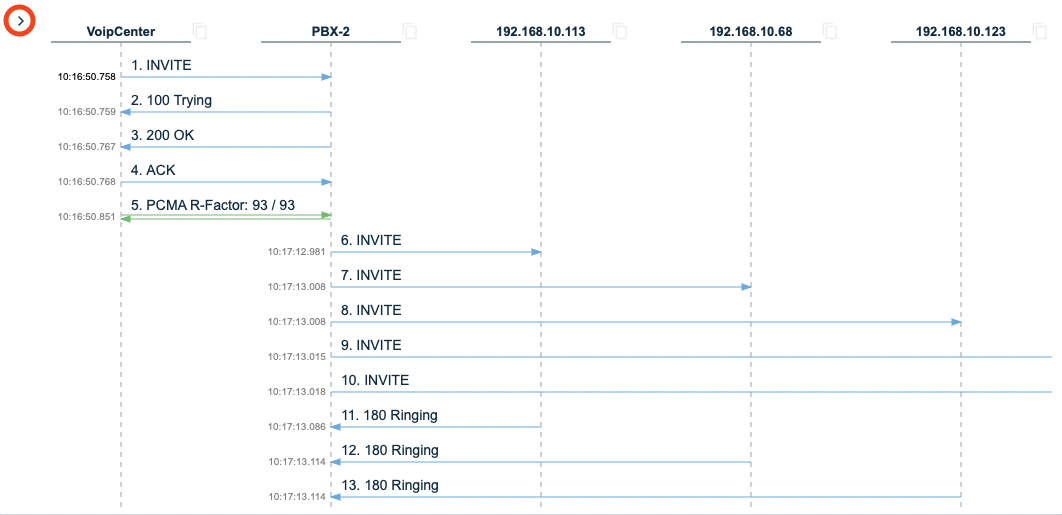The height and width of the screenshot is (515, 1062).
Task: Copy the 192.168.10.113 address
Action: (620, 31)
